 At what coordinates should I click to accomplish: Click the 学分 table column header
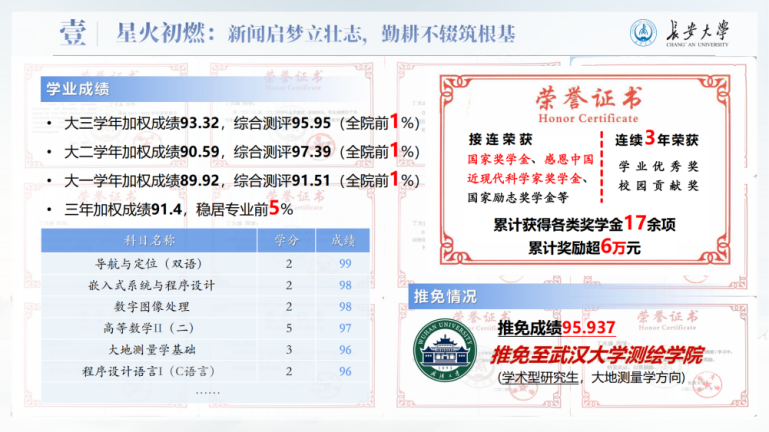pyautogui.click(x=288, y=240)
